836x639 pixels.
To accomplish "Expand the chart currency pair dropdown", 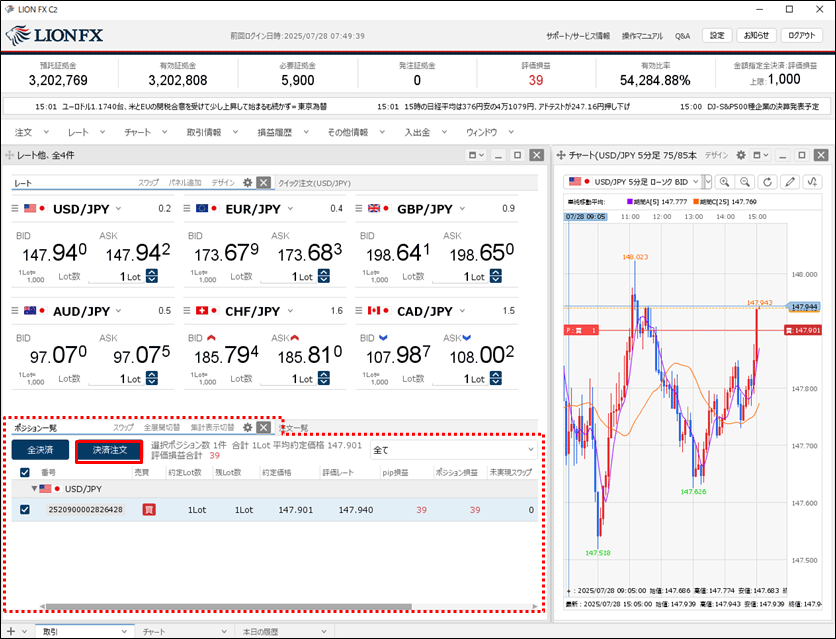I will coord(707,182).
